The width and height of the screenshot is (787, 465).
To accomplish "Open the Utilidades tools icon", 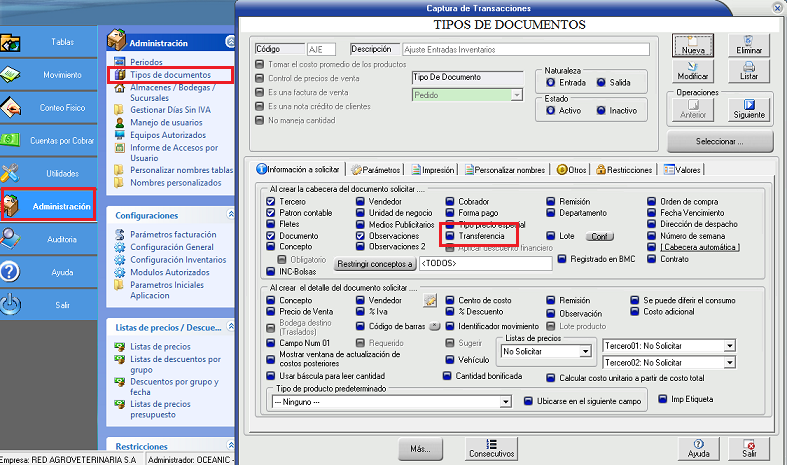I will 14,173.
